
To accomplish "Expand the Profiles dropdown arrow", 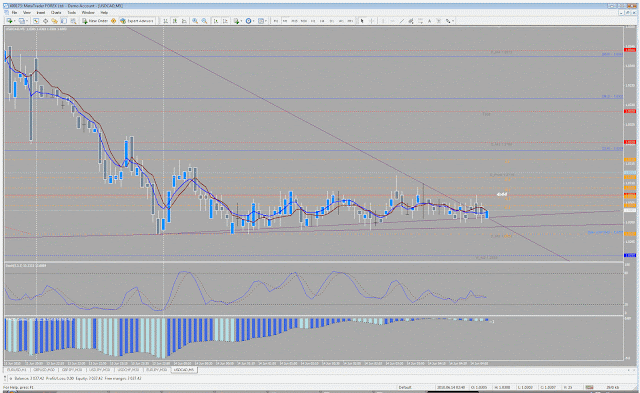I will [27, 21].
